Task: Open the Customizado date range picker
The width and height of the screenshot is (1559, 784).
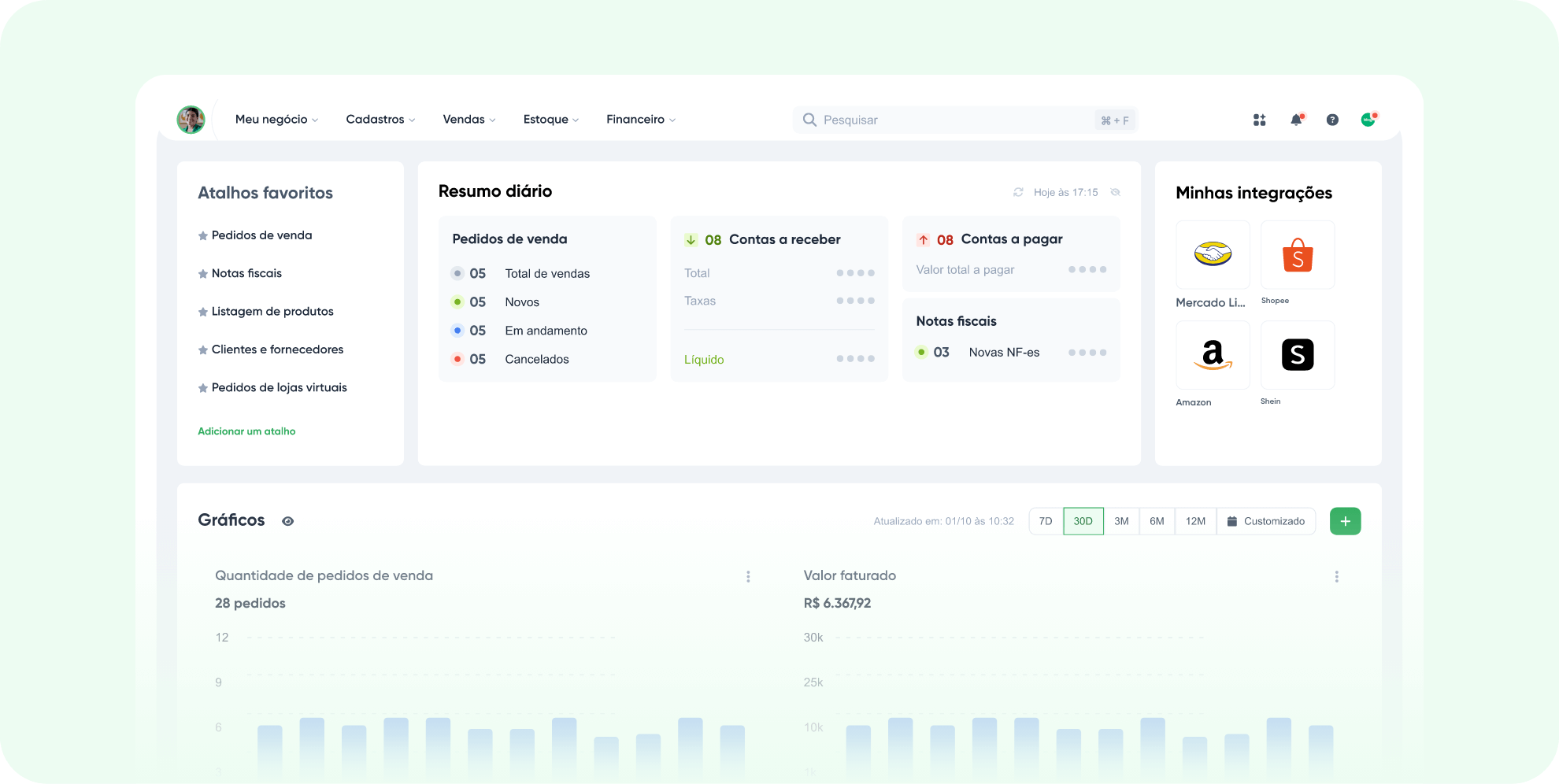Action: [1266, 521]
